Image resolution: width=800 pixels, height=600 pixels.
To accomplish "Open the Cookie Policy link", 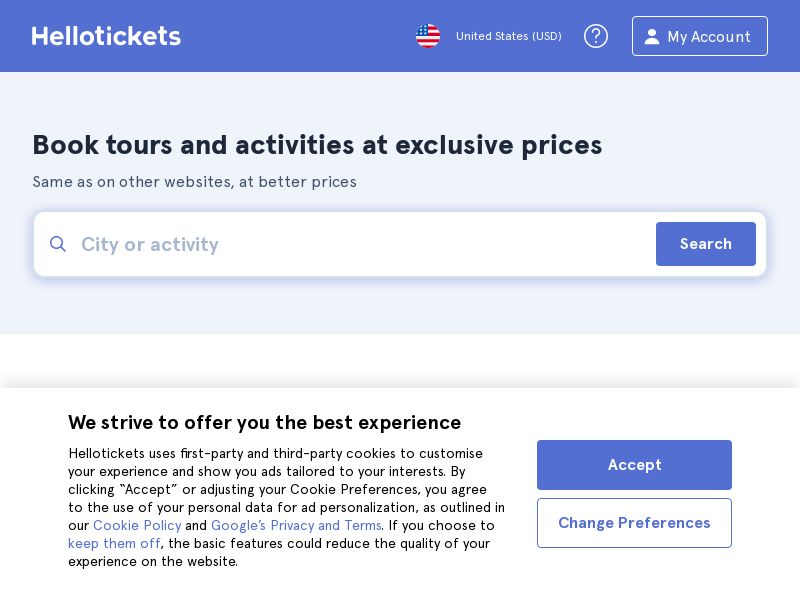I will coord(137,525).
